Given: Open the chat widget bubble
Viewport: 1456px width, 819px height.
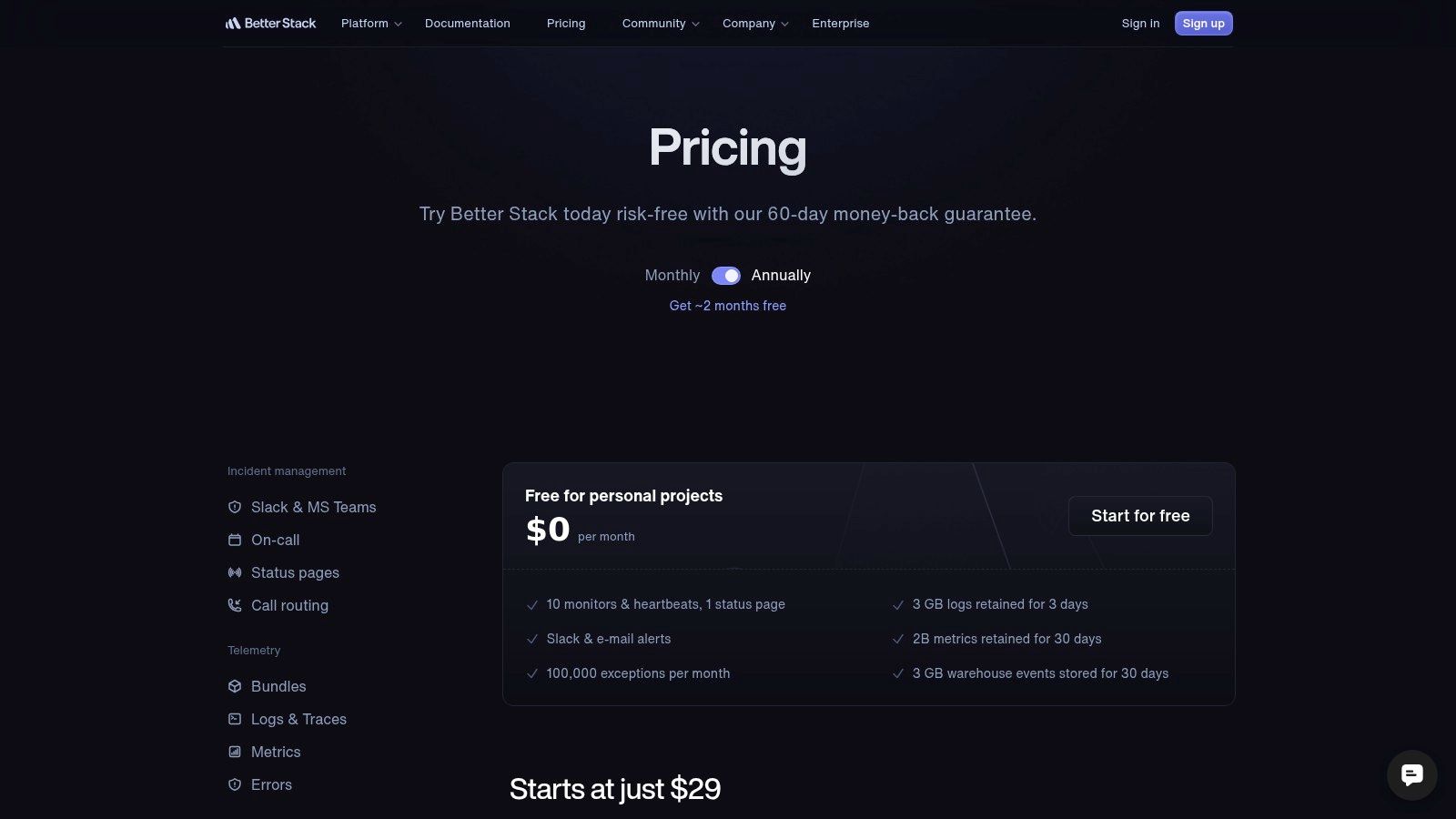Looking at the screenshot, I should tap(1411, 774).
